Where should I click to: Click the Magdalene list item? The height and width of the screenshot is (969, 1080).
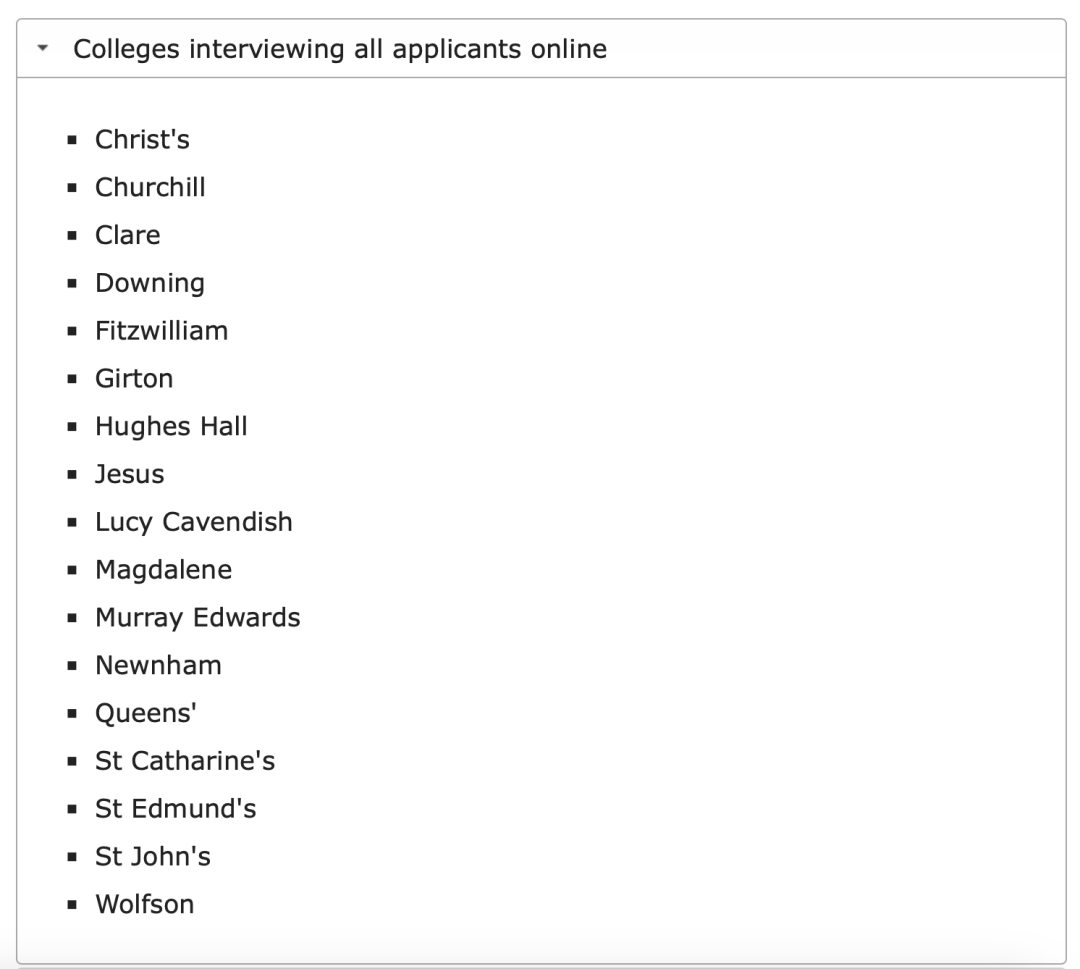tap(163, 570)
